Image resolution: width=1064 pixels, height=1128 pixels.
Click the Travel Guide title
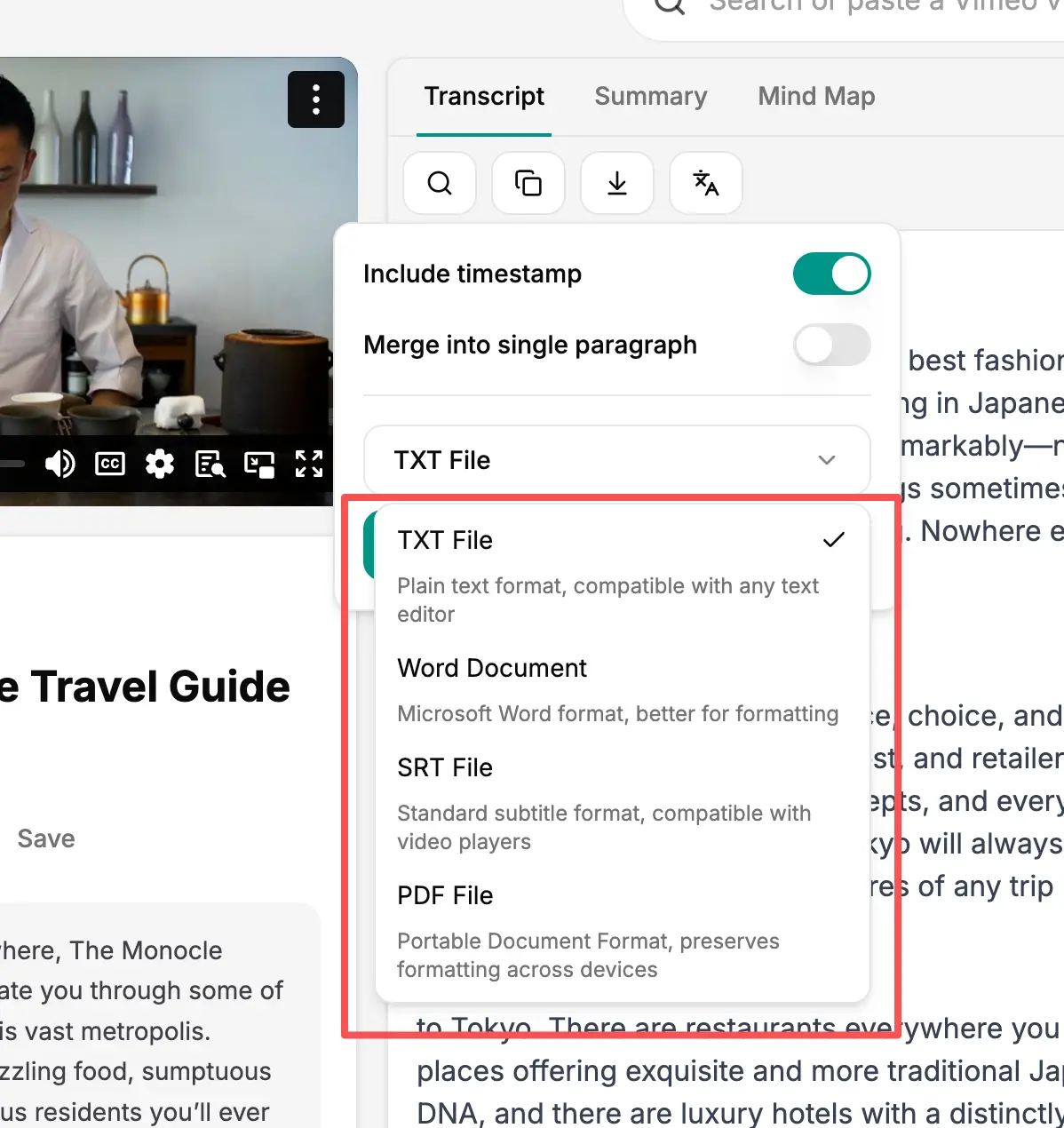145,687
